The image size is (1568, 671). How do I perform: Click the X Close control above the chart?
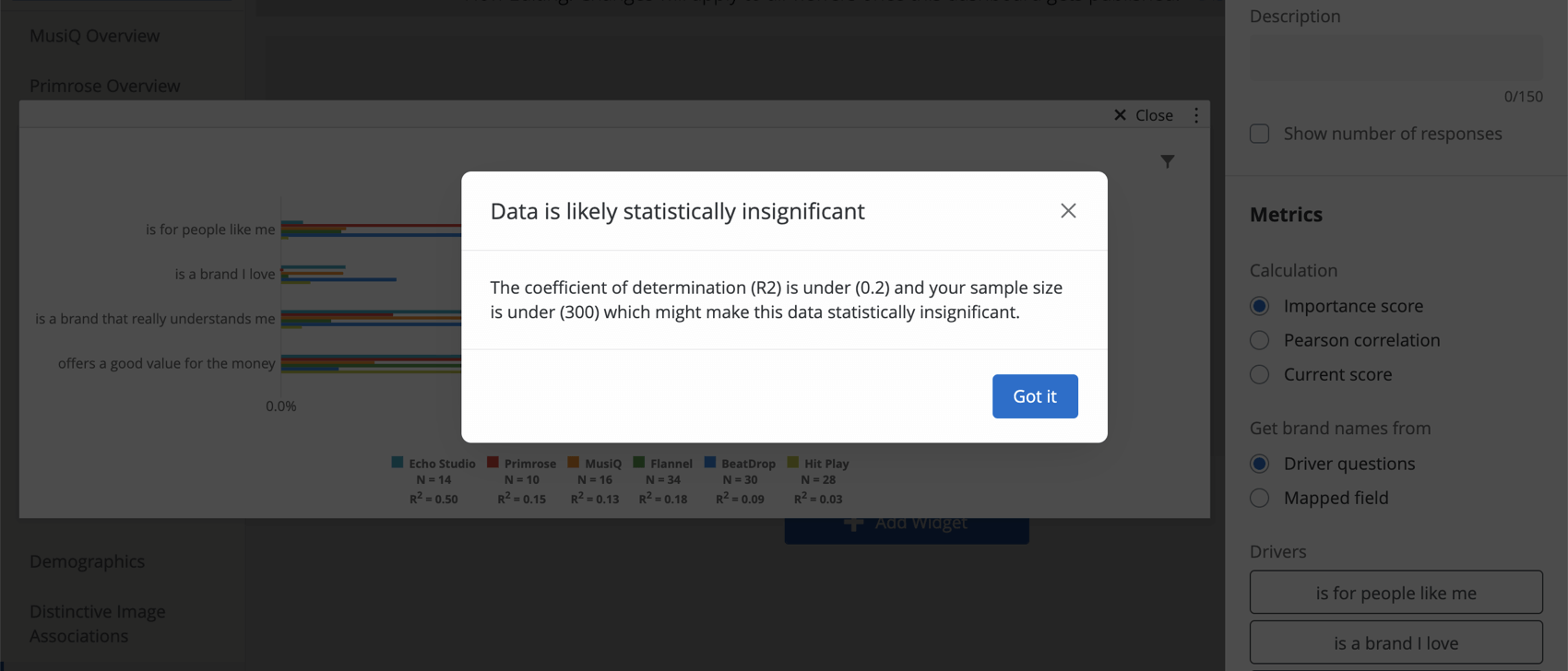[x=1144, y=114]
